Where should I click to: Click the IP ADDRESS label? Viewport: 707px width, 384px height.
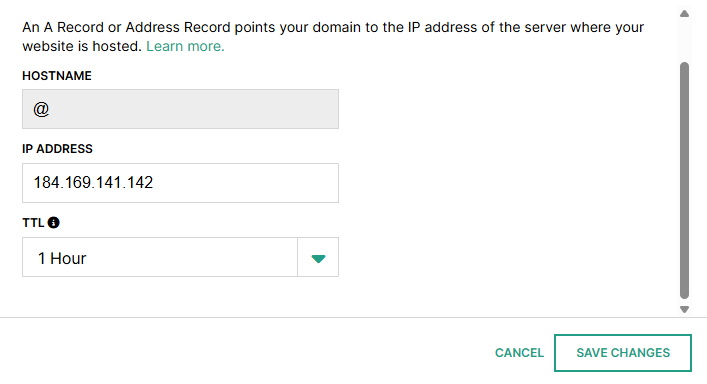pos(57,149)
